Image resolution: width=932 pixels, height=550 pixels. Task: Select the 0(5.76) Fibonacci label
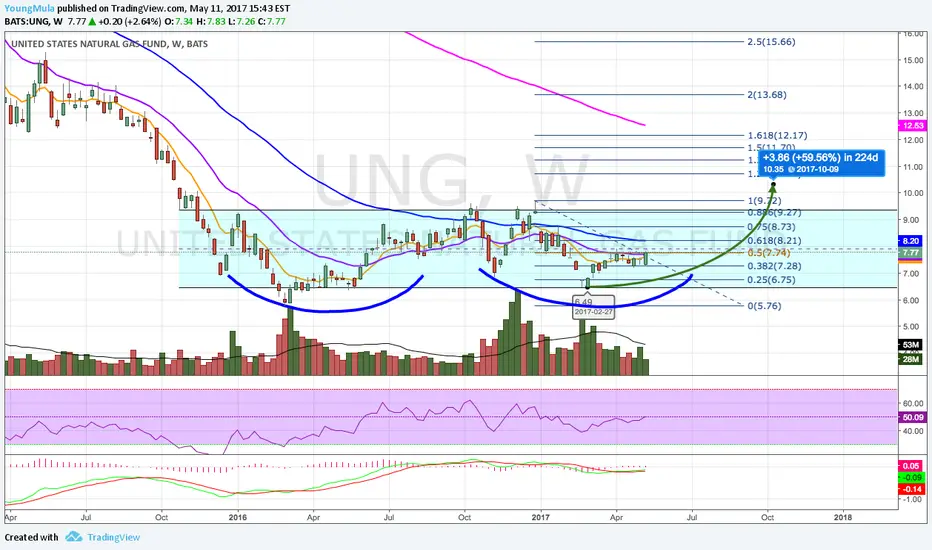pos(764,306)
